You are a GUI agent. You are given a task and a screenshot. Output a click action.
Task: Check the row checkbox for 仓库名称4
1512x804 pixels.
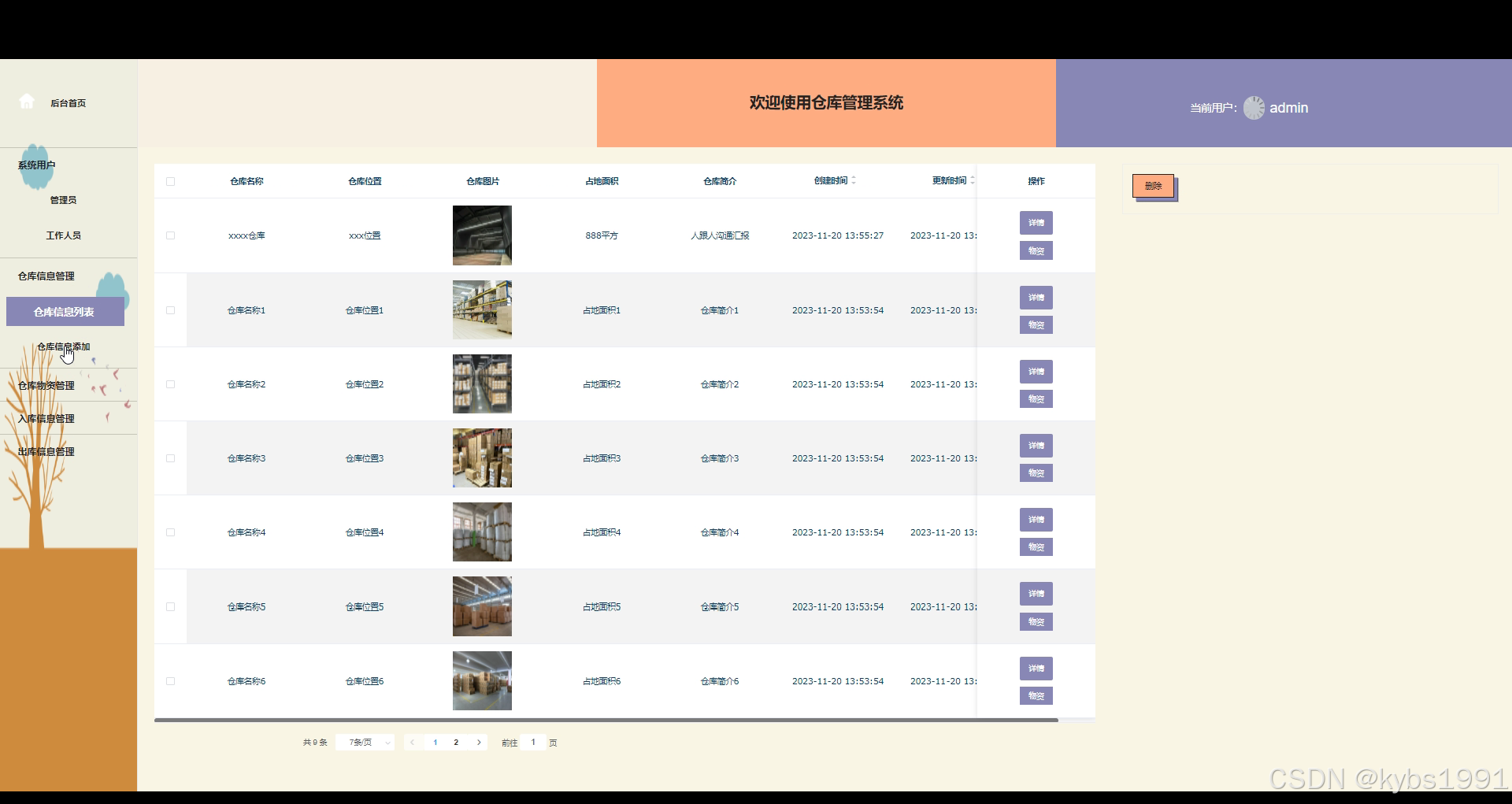(x=170, y=532)
